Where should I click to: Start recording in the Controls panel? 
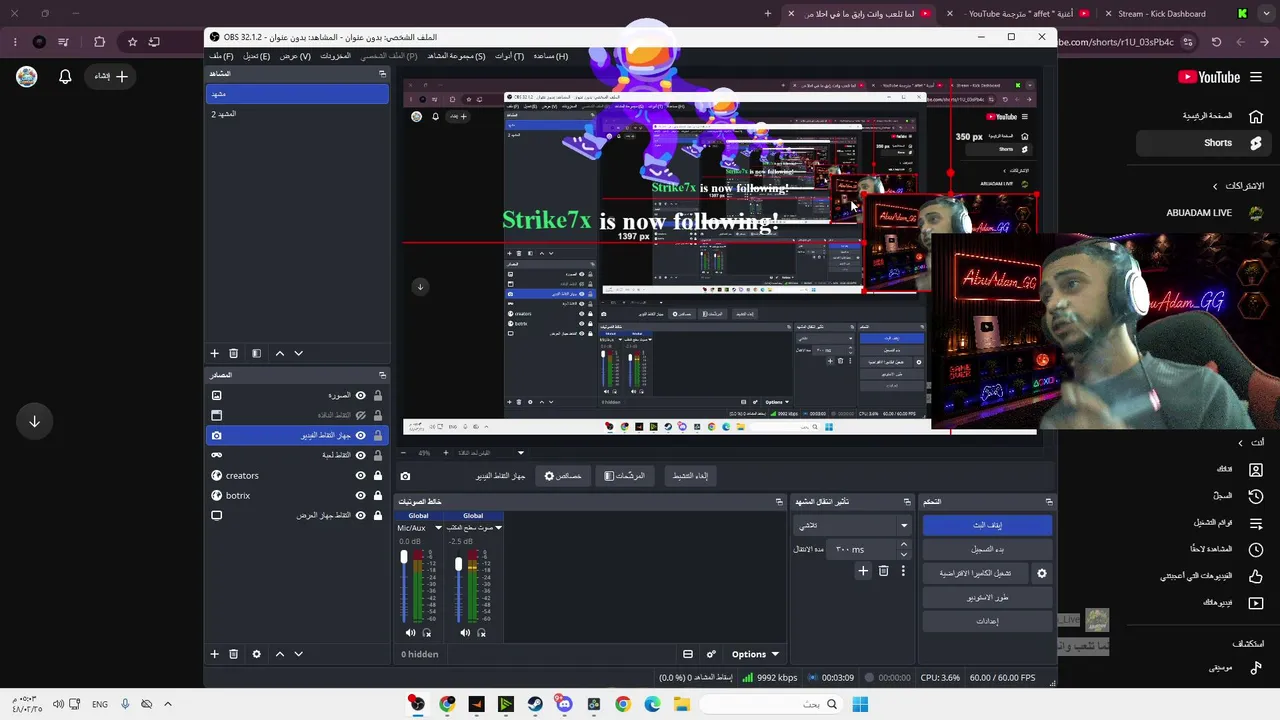(x=987, y=549)
